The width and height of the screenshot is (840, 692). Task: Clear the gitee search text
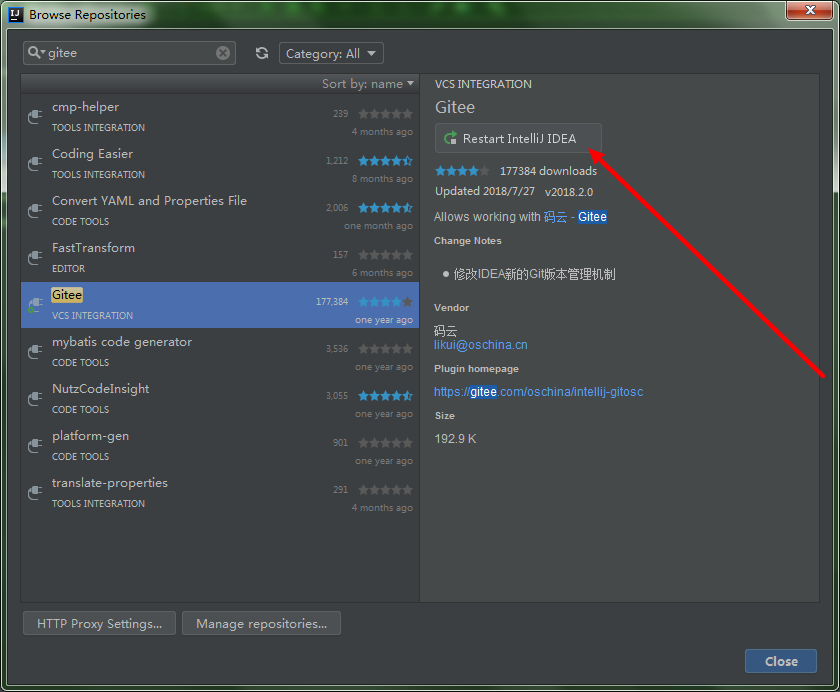223,53
